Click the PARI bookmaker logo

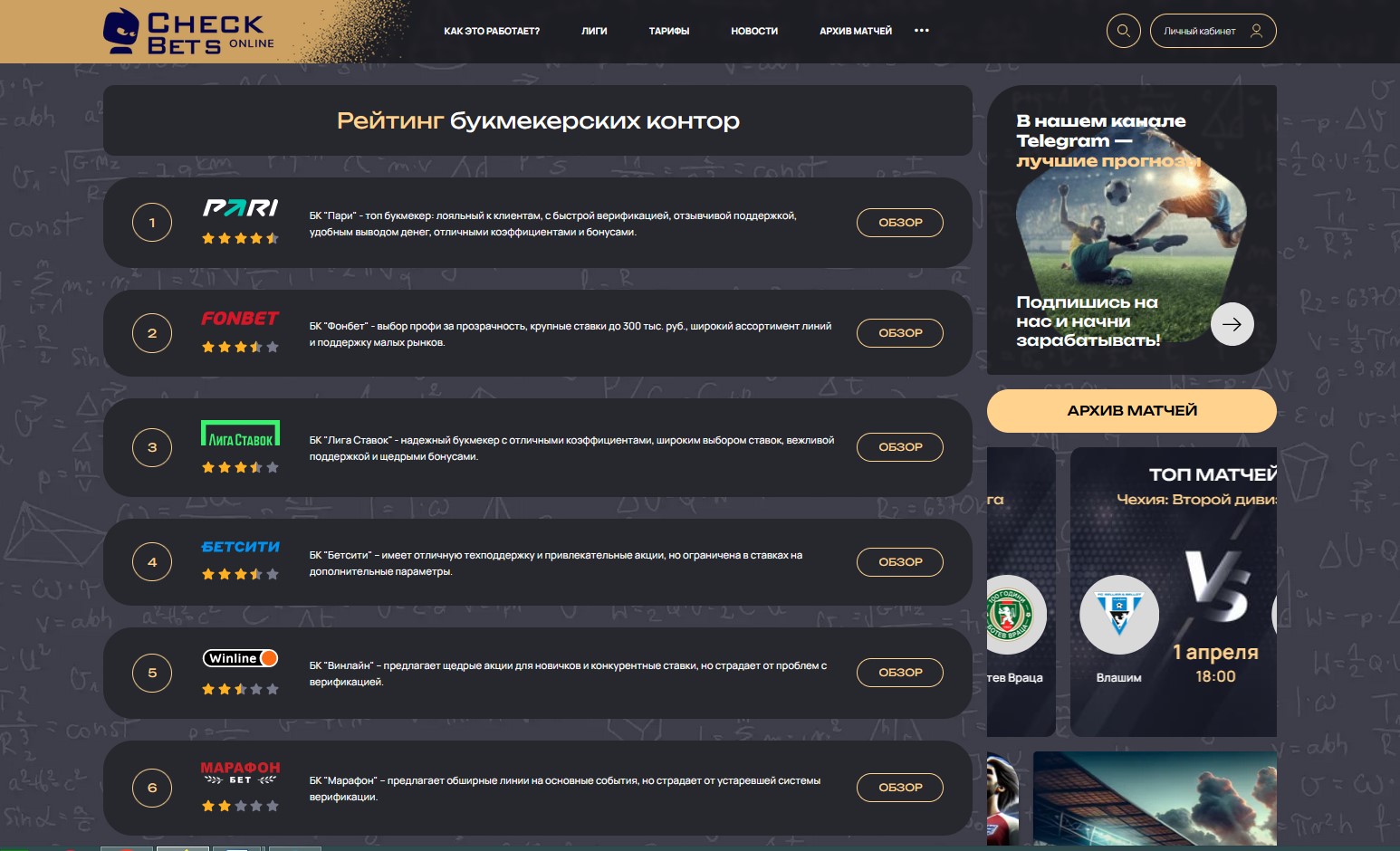tap(240, 209)
